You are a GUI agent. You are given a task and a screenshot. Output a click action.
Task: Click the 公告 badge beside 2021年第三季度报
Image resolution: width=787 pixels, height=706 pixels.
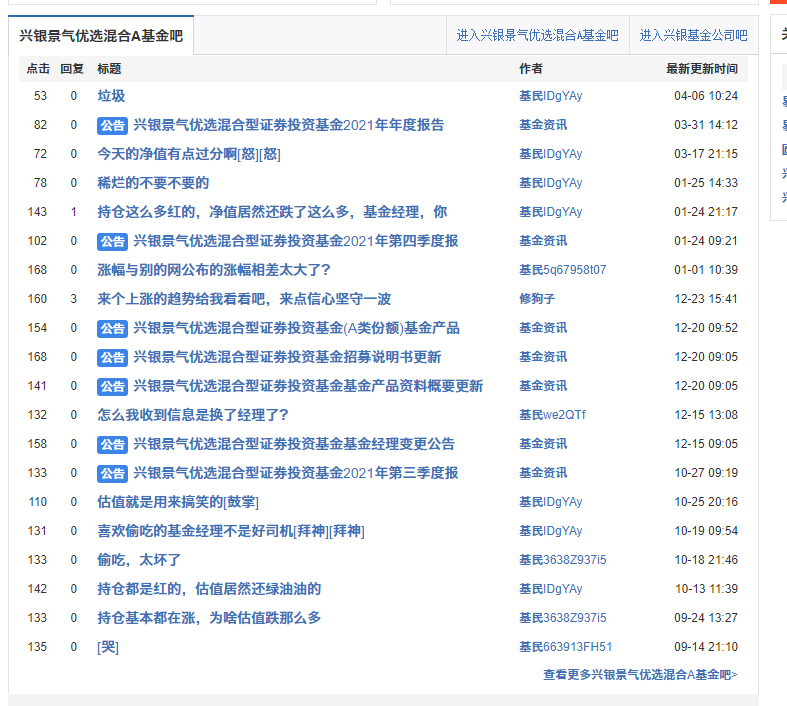[112, 474]
